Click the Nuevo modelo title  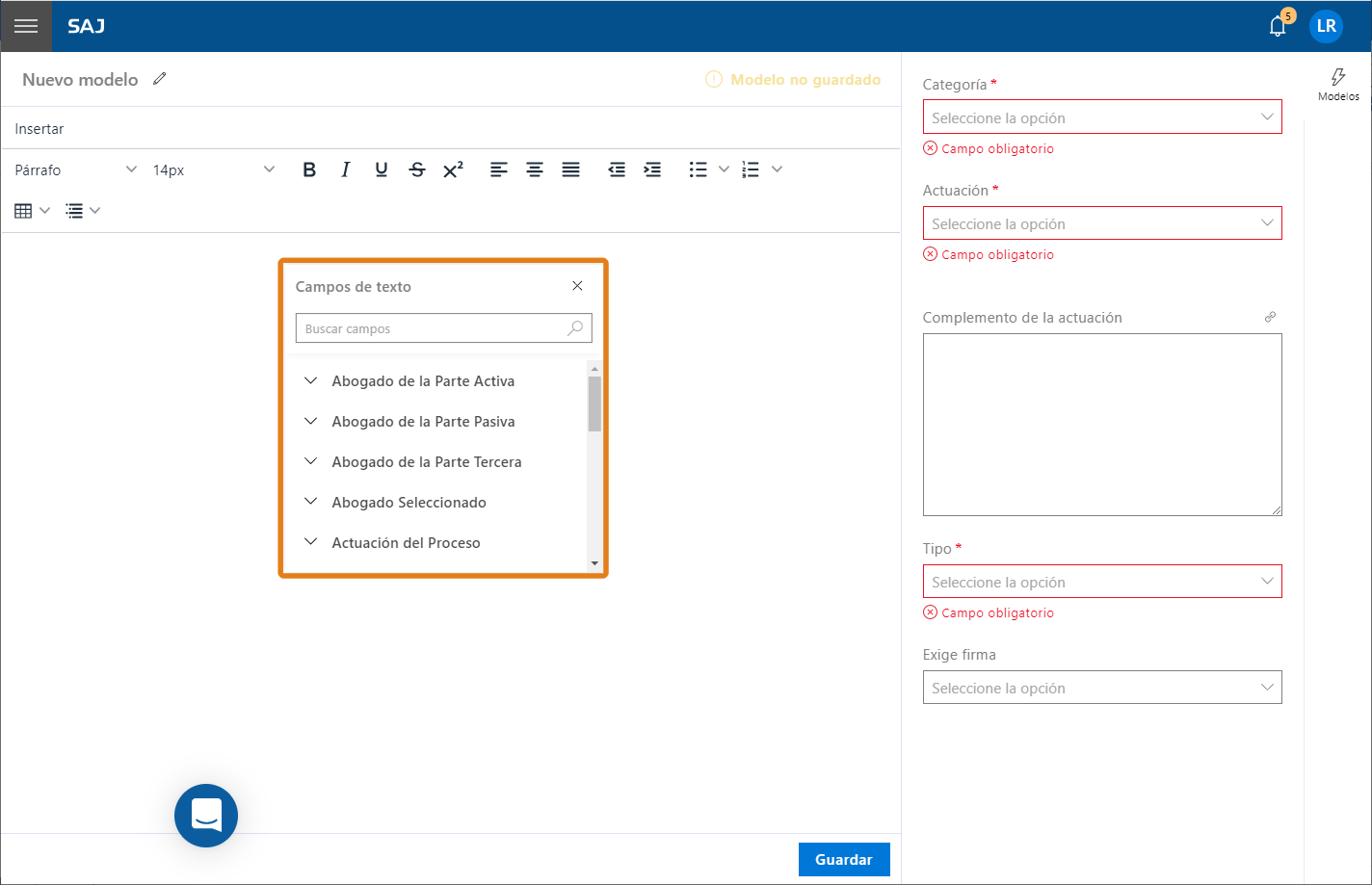click(80, 80)
